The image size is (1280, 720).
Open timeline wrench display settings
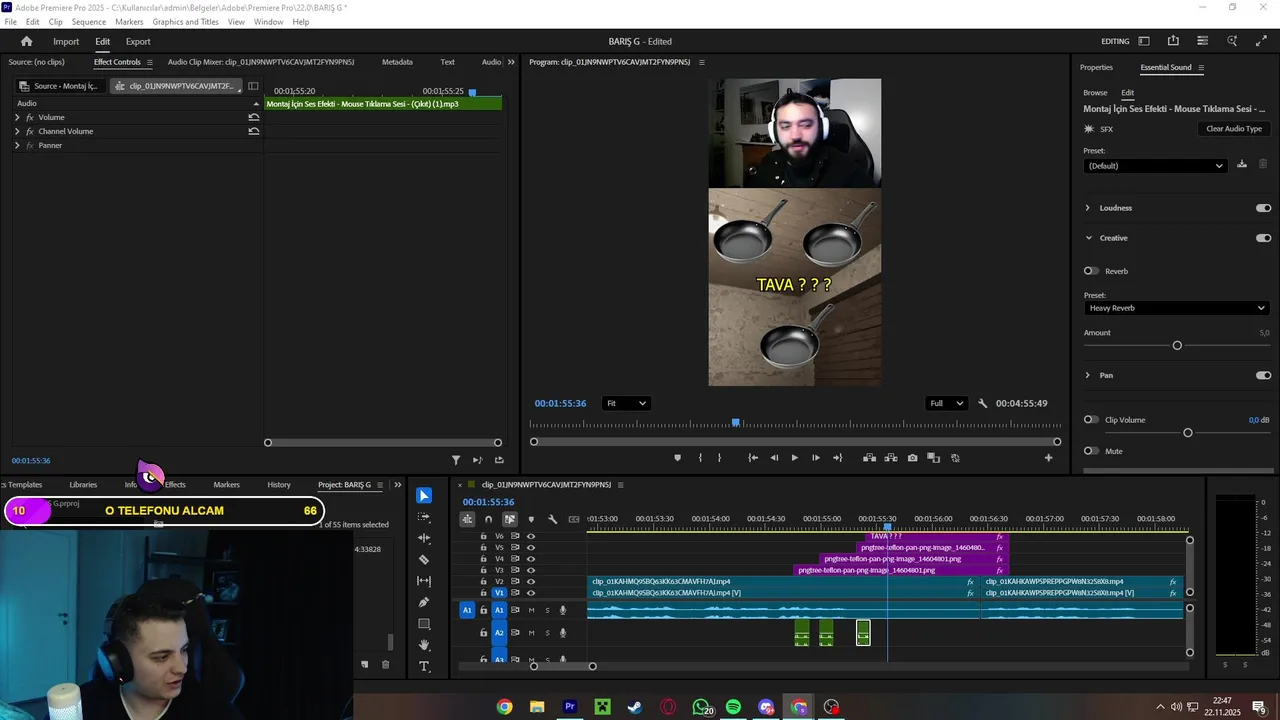click(x=552, y=519)
